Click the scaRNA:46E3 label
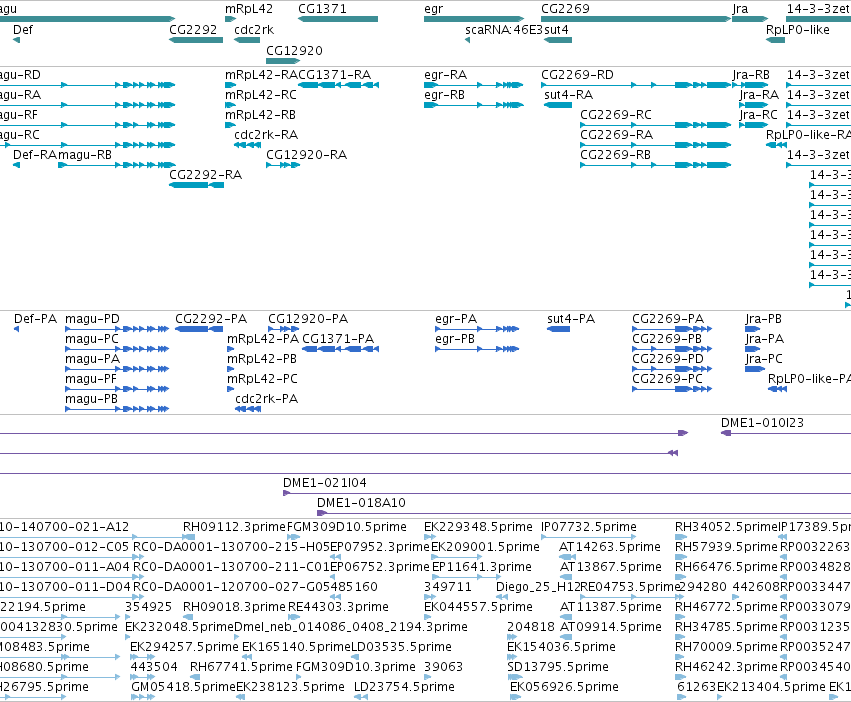This screenshot has width=851, height=702. tap(504, 29)
